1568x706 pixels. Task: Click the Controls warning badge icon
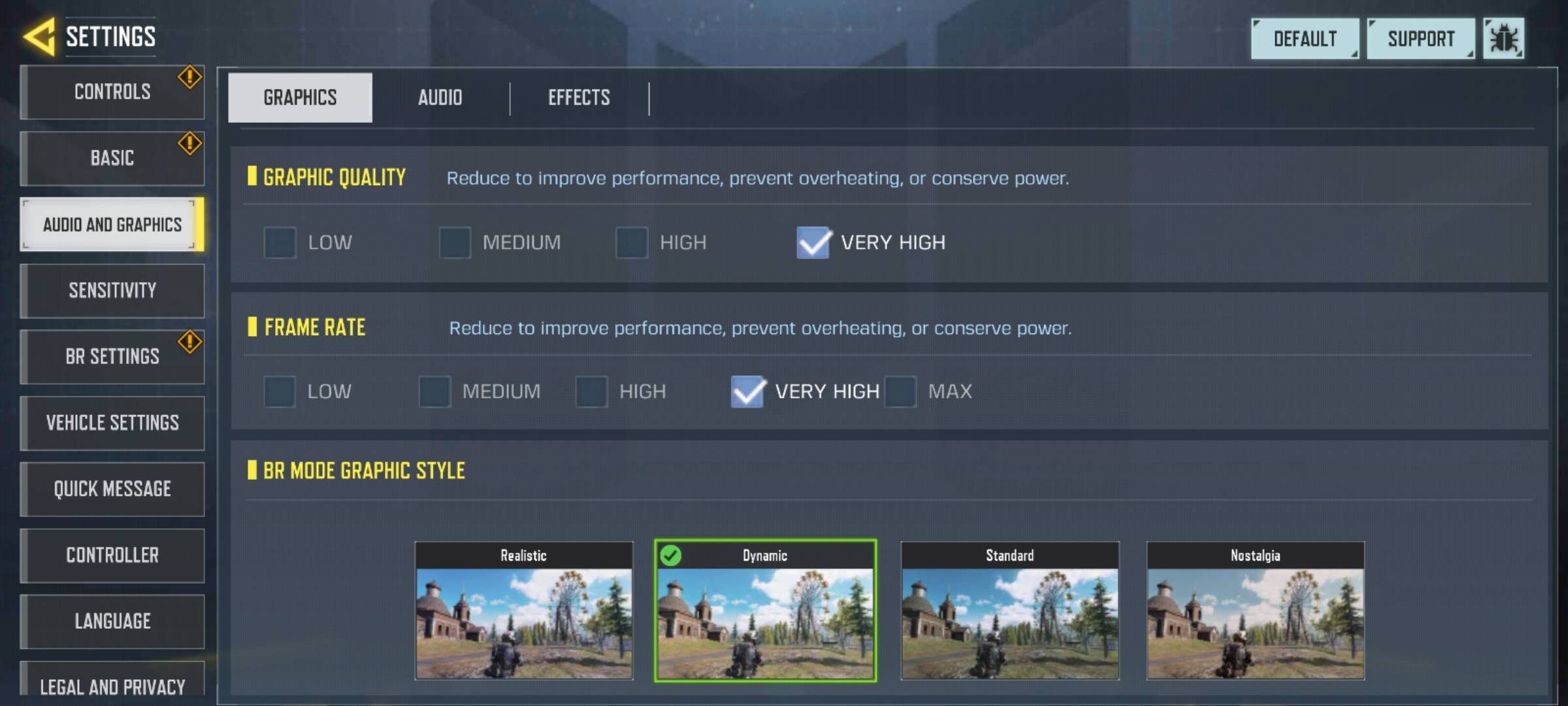pos(189,77)
